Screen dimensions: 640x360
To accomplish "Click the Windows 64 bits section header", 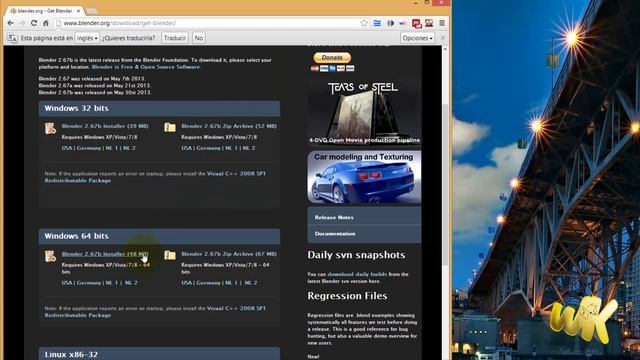I will (159, 236).
